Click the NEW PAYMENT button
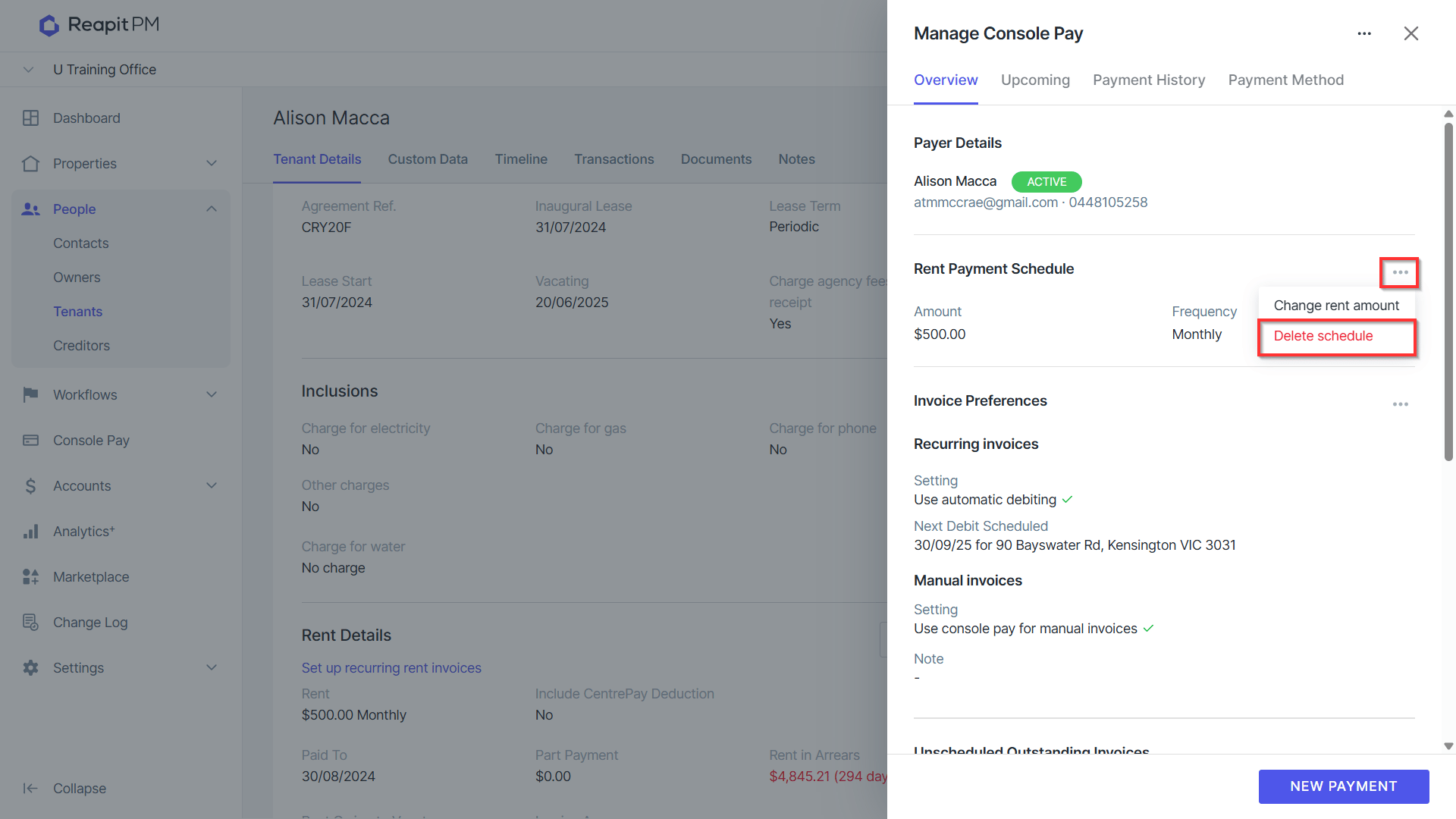Viewport: 1456px width, 819px height. tap(1343, 786)
